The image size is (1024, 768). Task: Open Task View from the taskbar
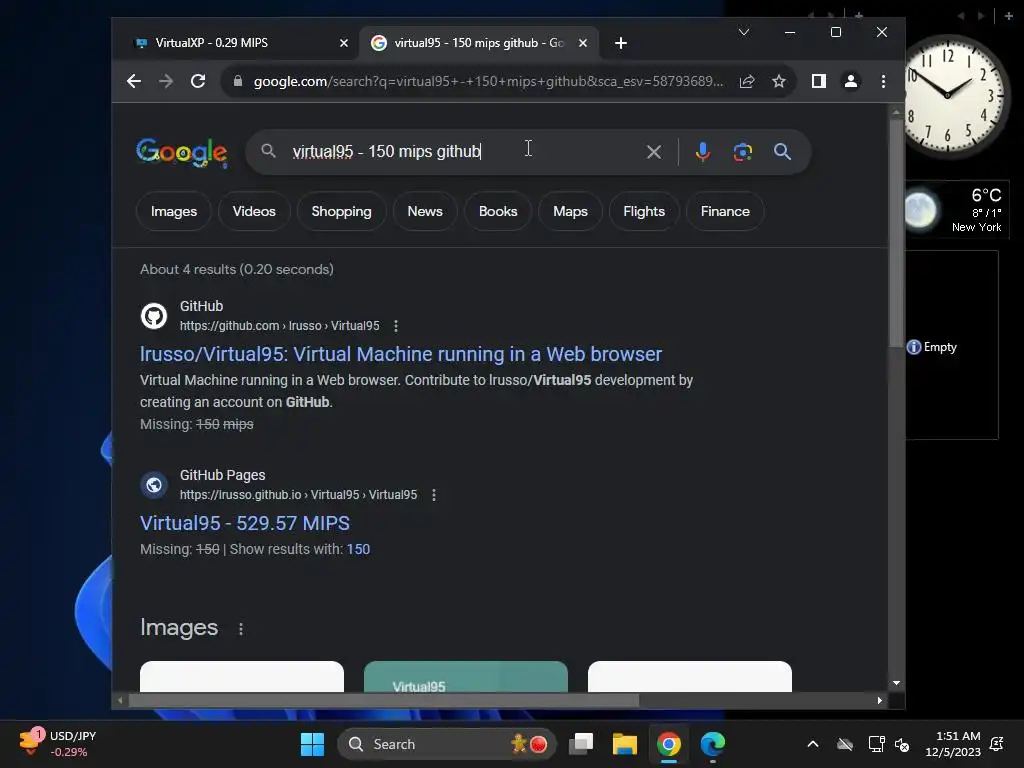[581, 744]
